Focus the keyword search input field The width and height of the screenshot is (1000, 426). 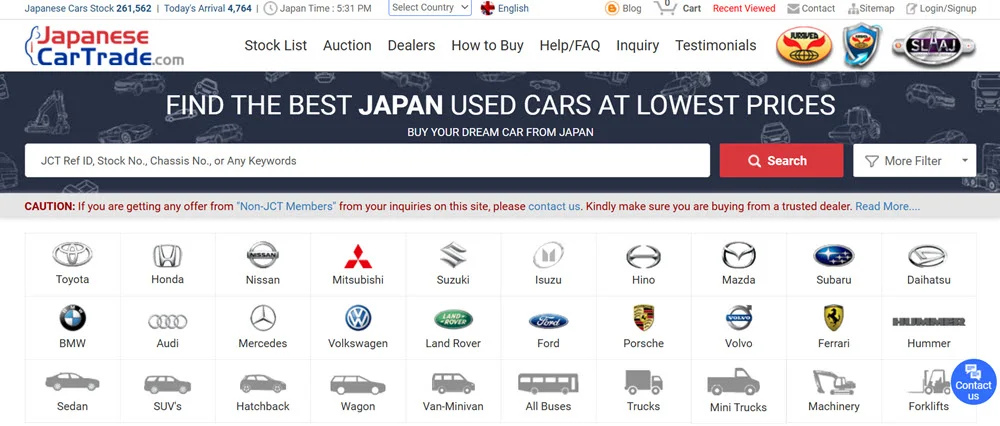point(367,161)
